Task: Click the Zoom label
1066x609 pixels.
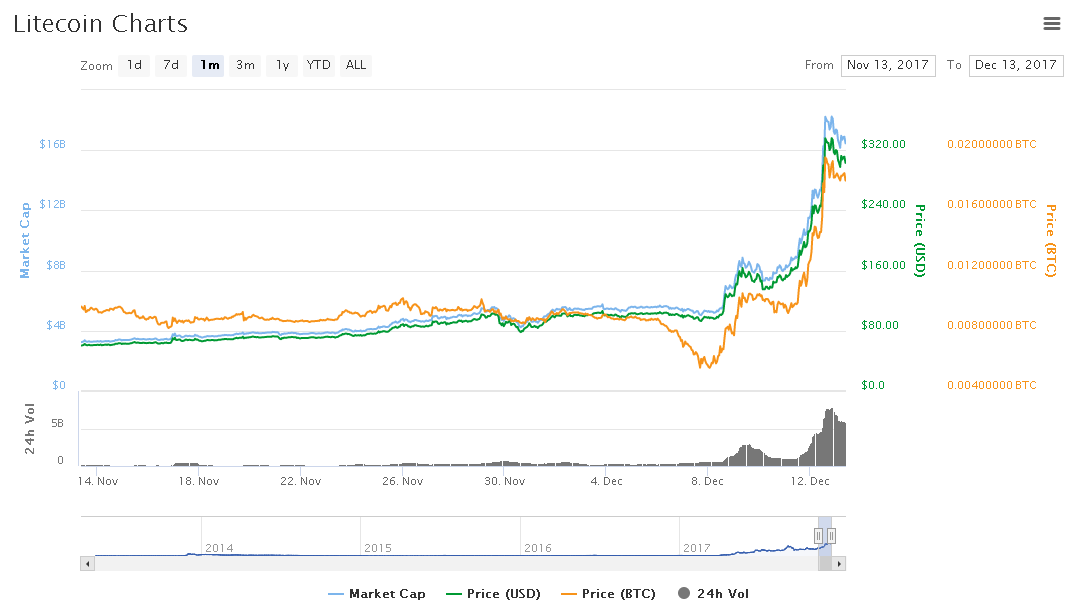Action: tap(97, 66)
